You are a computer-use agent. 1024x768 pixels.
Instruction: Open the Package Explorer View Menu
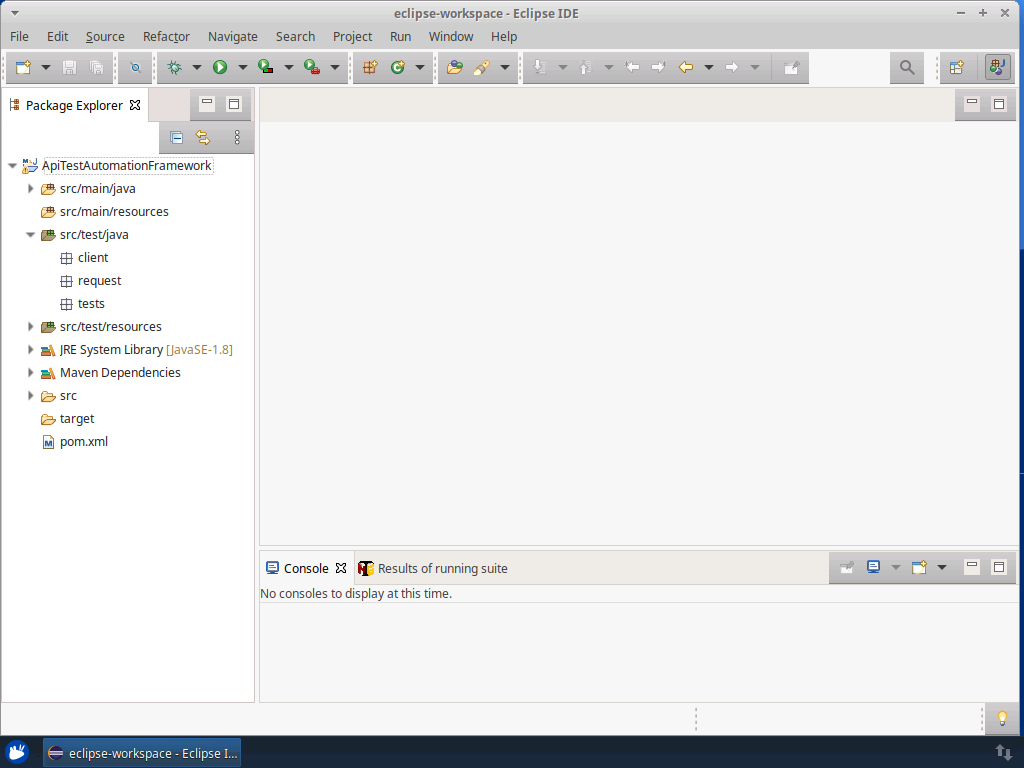tap(237, 137)
